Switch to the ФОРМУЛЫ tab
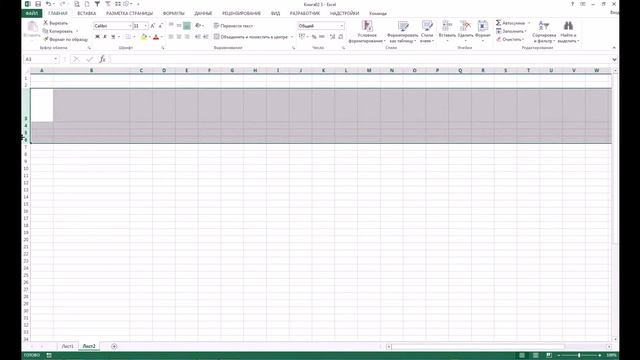640x360 pixels. [173, 13]
